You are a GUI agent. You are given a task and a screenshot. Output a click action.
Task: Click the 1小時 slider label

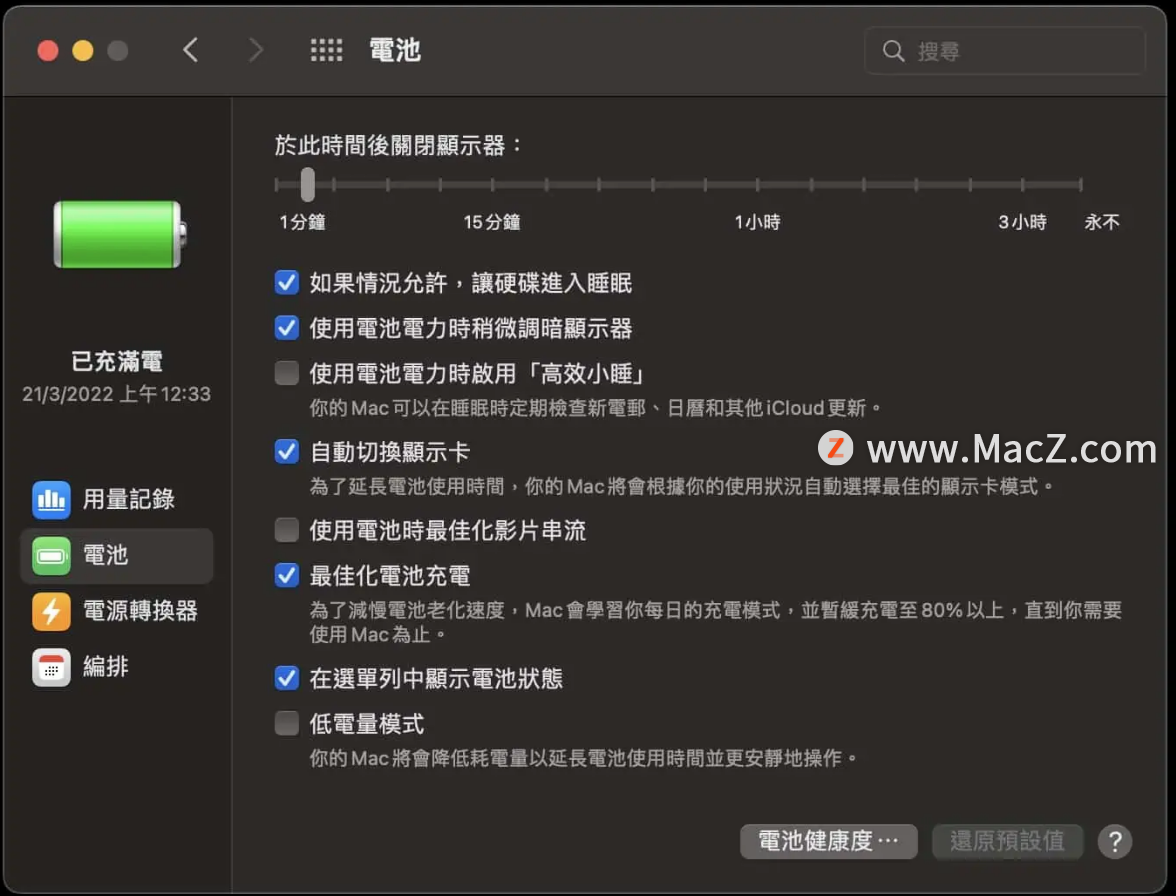758,222
